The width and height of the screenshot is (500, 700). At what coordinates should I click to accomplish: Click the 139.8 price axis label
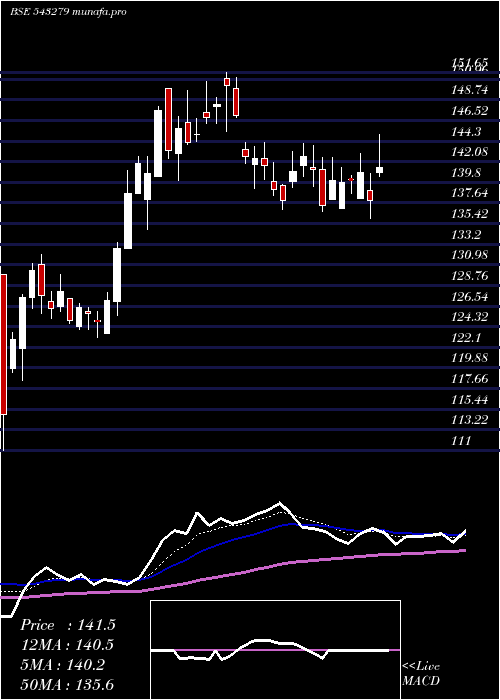click(x=466, y=173)
